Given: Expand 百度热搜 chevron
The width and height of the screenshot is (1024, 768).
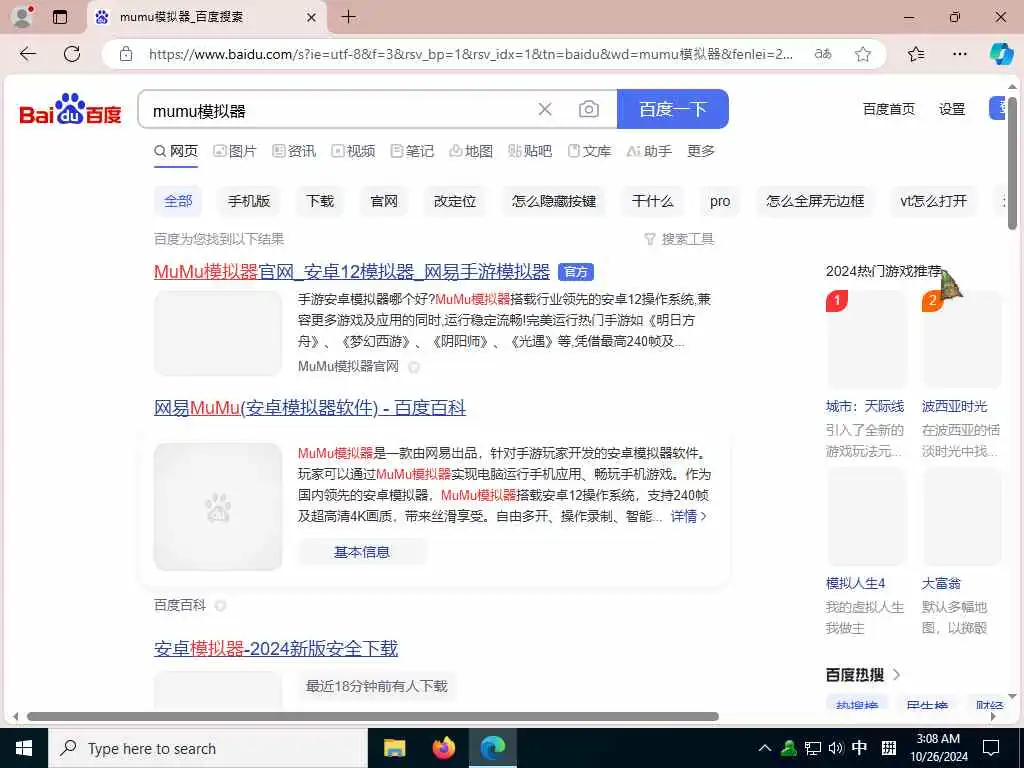Looking at the screenshot, I should 897,675.
